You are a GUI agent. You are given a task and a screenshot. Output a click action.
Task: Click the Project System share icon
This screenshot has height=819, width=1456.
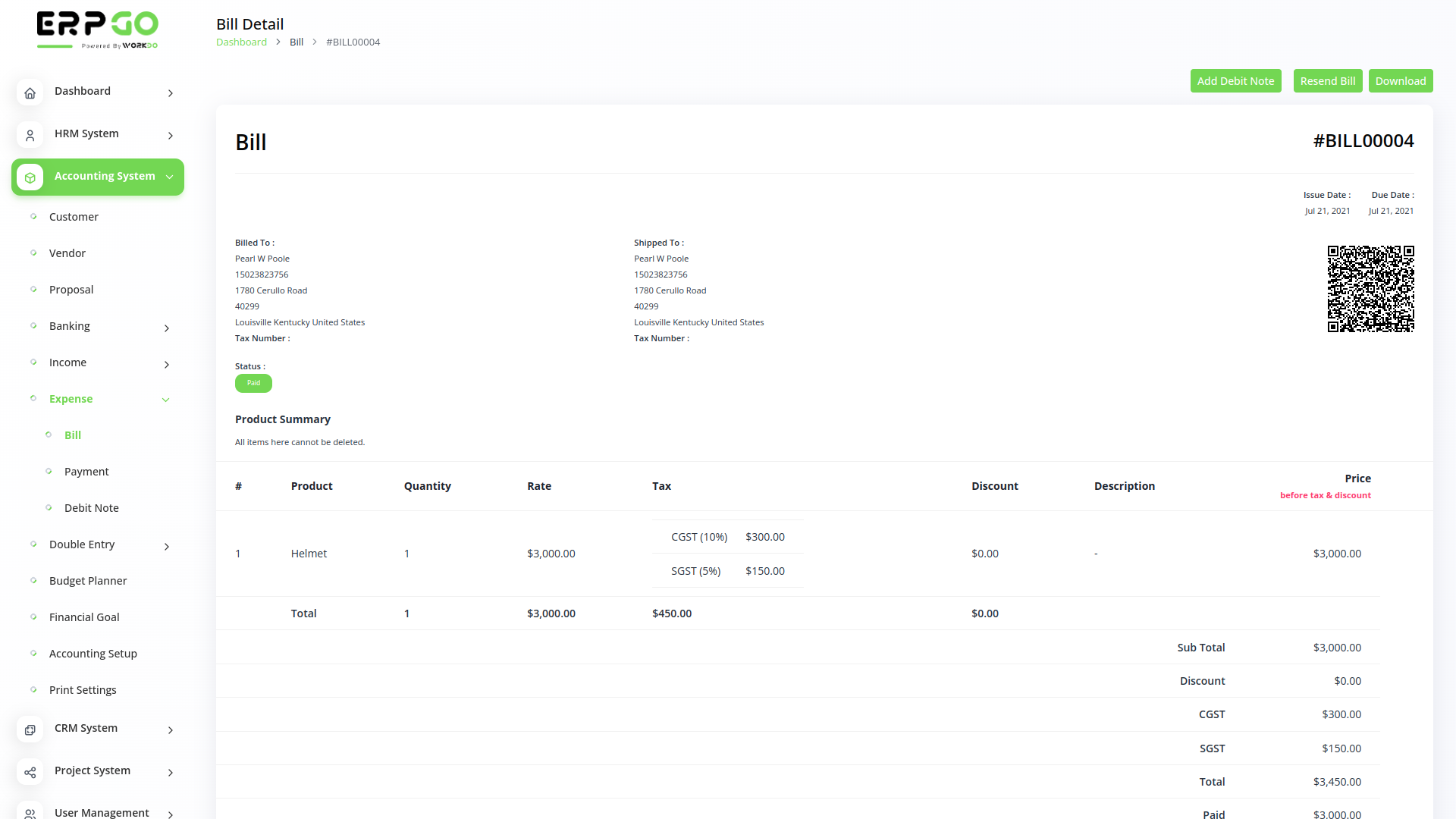(30, 772)
